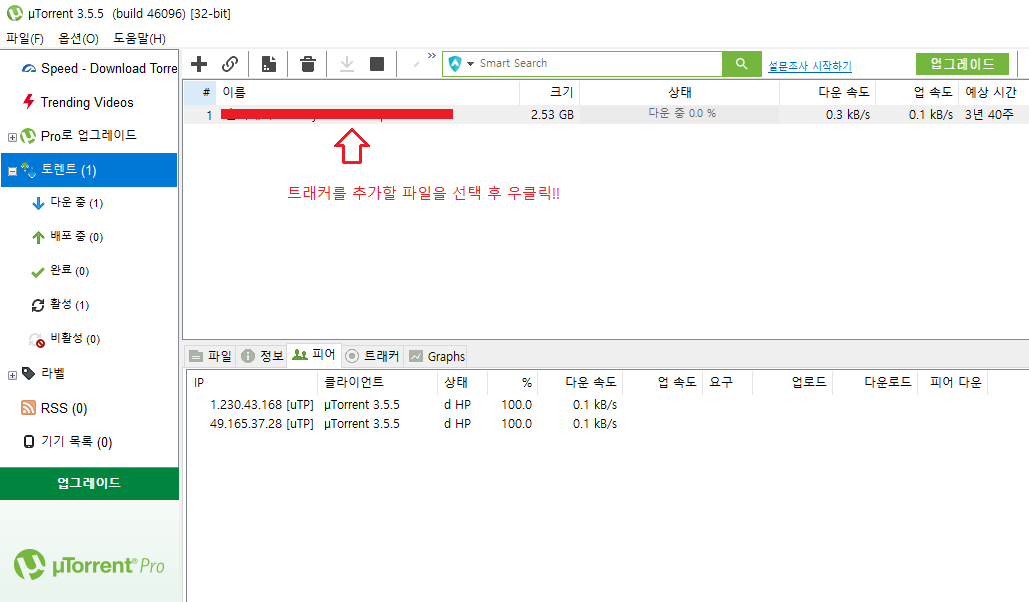Expand the 라벨 tree node
Viewport: 1029px width, 602px height.
[x=12, y=376]
